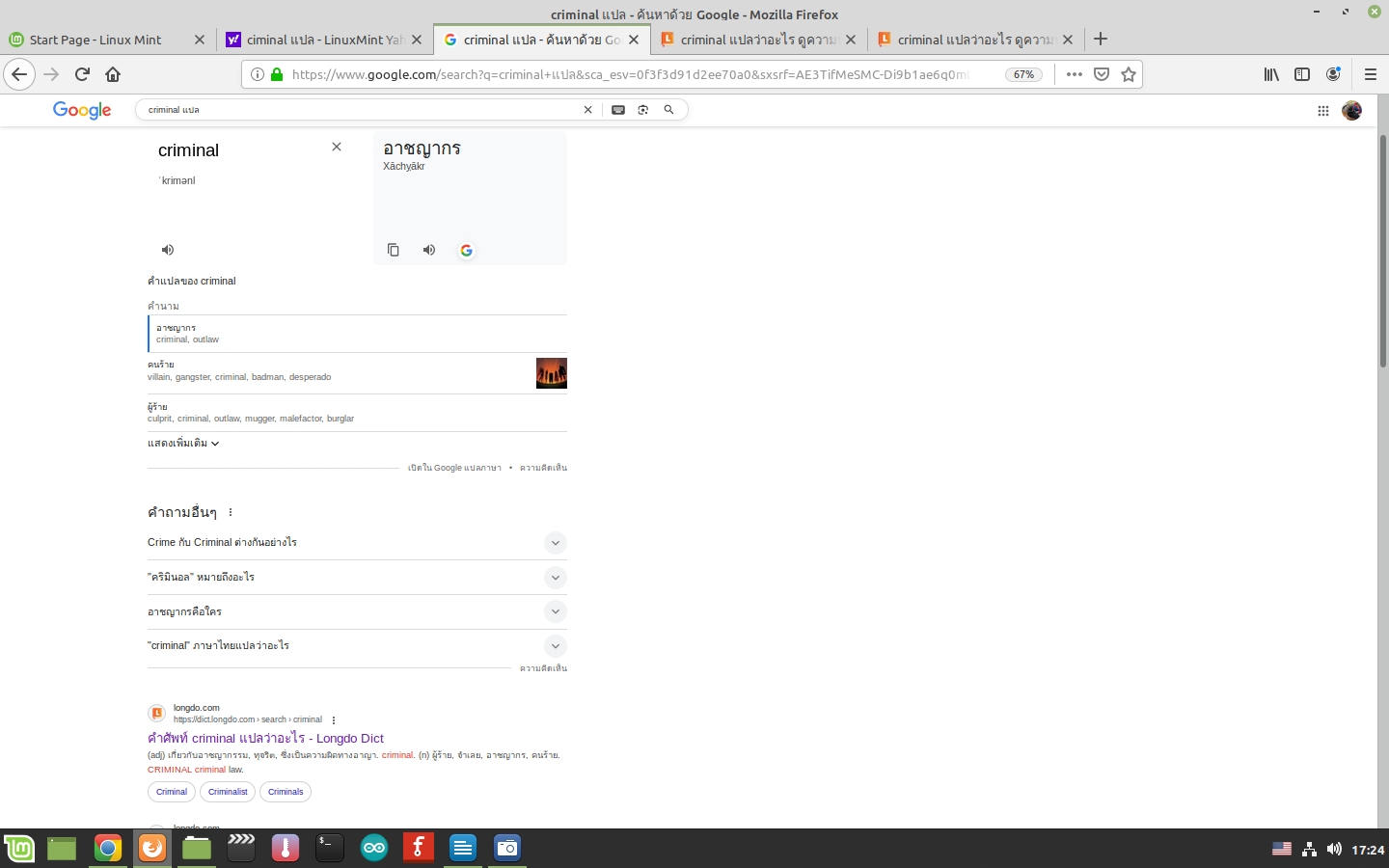Open the network connections tray icon
The image size is (1389, 868).
[1309, 849]
